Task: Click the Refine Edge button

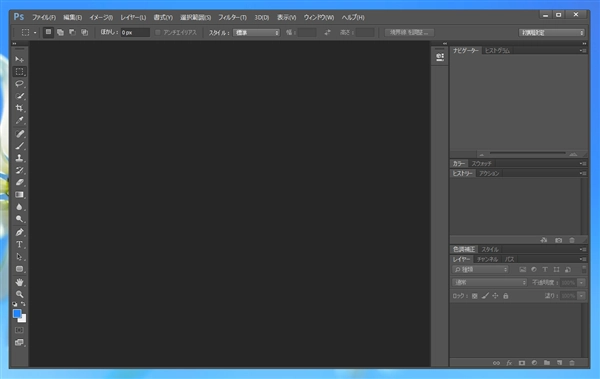Action: coord(409,33)
